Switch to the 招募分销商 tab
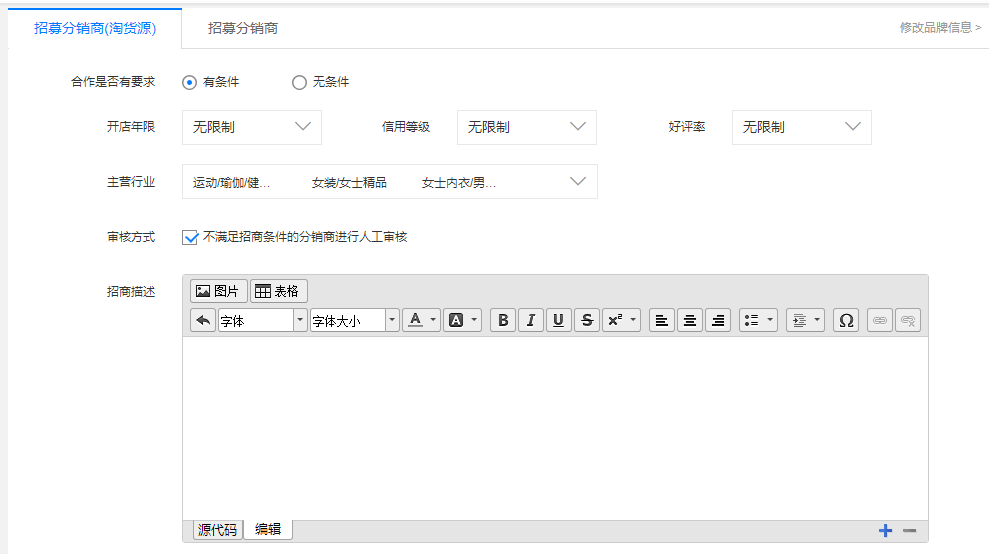 (243, 28)
